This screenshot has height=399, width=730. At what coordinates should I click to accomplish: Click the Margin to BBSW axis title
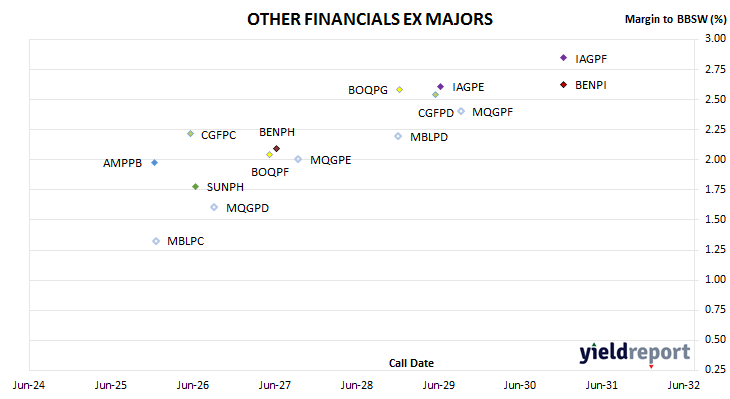[x=676, y=19]
